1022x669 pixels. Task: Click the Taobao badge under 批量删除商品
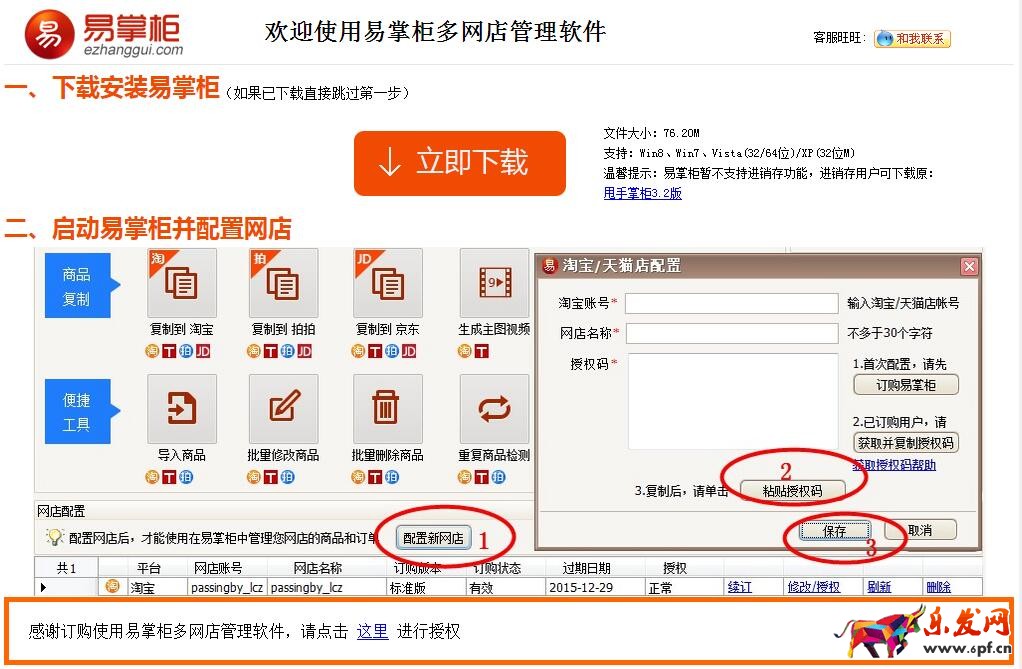(358, 477)
